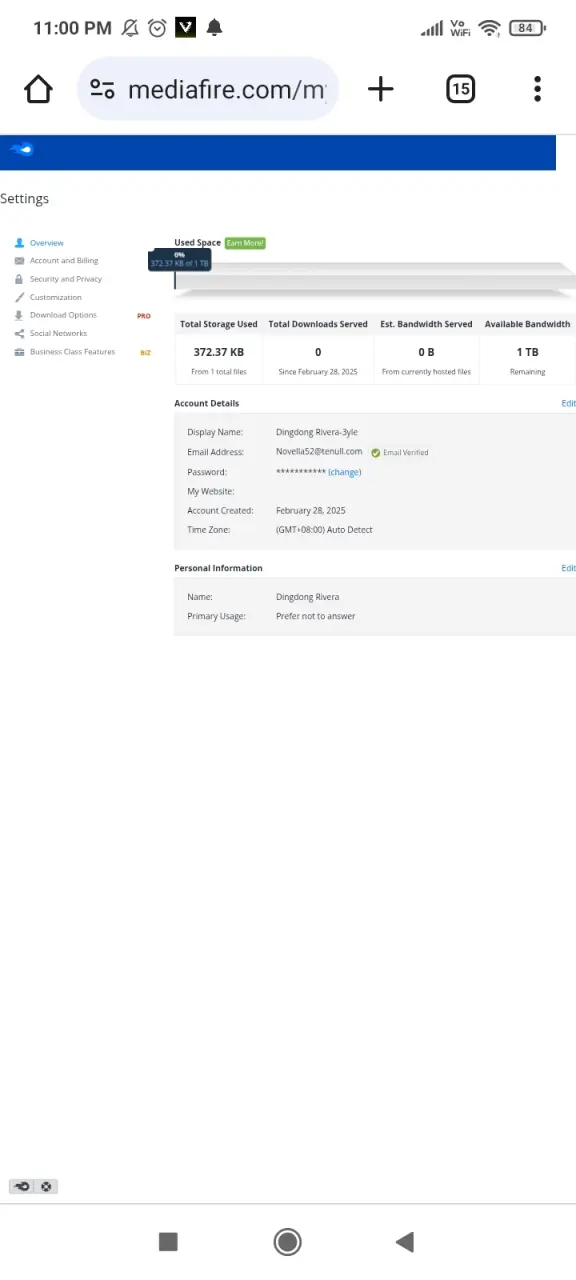Open the tab switcher showing 15 tabs
Viewport: 576px width, 1280px height.
tap(459, 89)
